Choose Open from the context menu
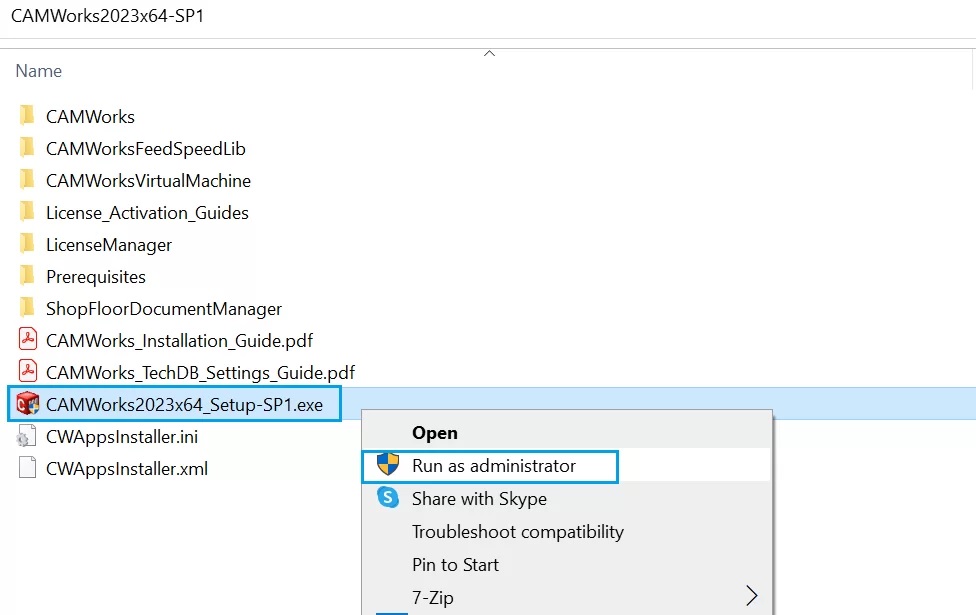The image size is (976, 615). (435, 433)
